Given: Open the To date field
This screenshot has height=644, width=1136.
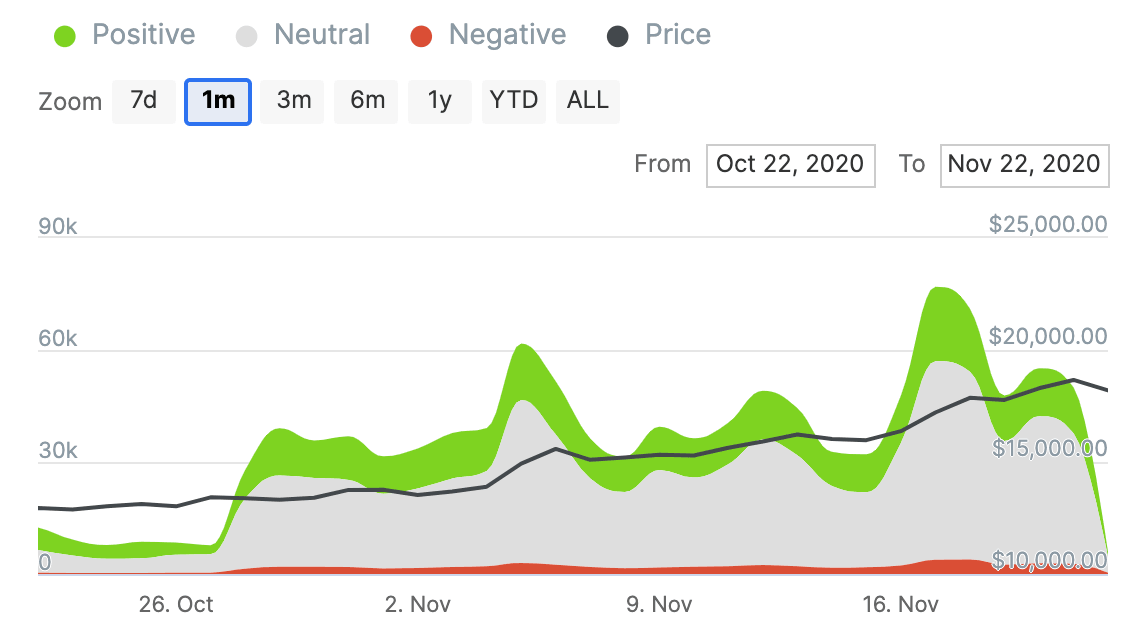Looking at the screenshot, I should click(1024, 165).
